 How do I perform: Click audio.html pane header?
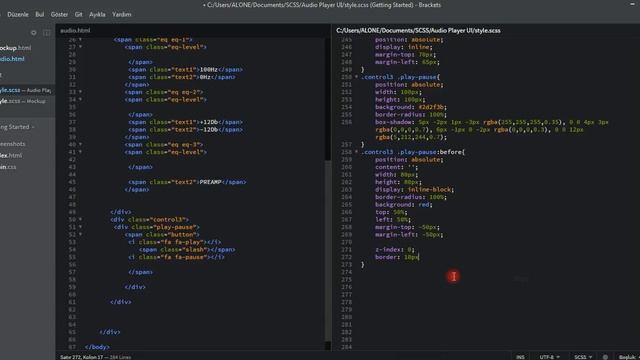[x=76, y=30]
